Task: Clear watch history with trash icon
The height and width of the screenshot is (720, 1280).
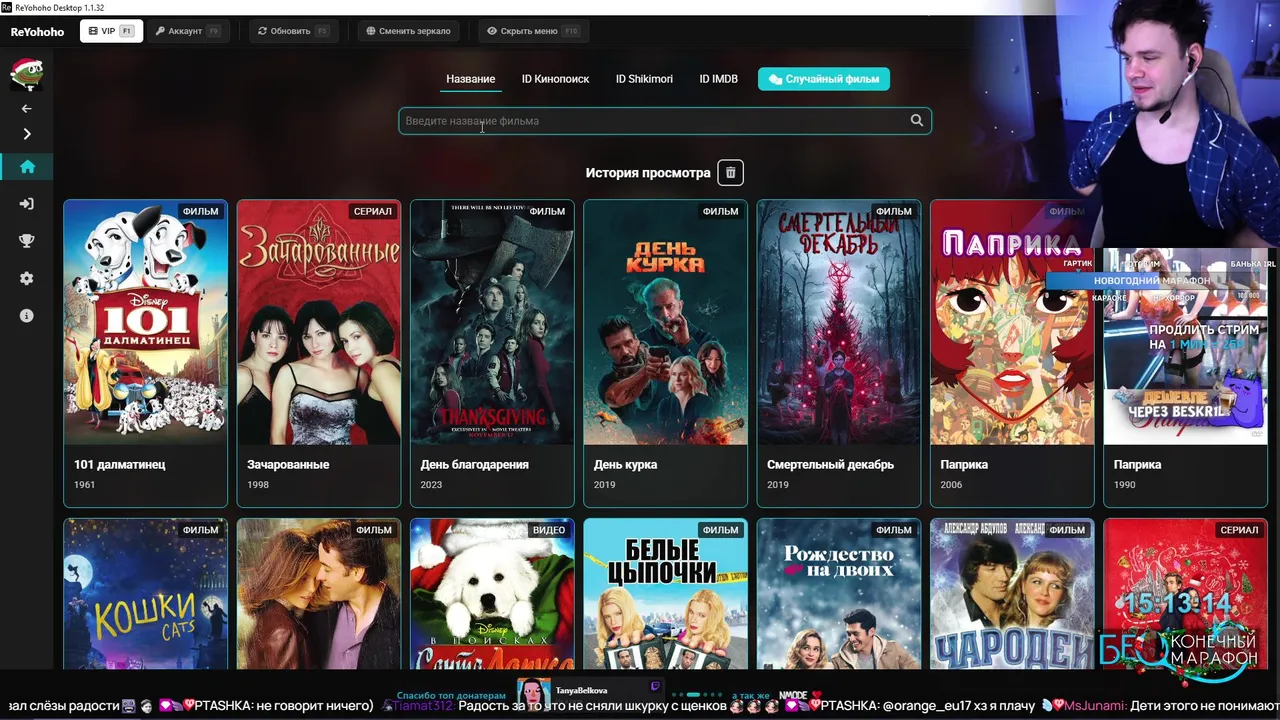Action: (x=730, y=173)
